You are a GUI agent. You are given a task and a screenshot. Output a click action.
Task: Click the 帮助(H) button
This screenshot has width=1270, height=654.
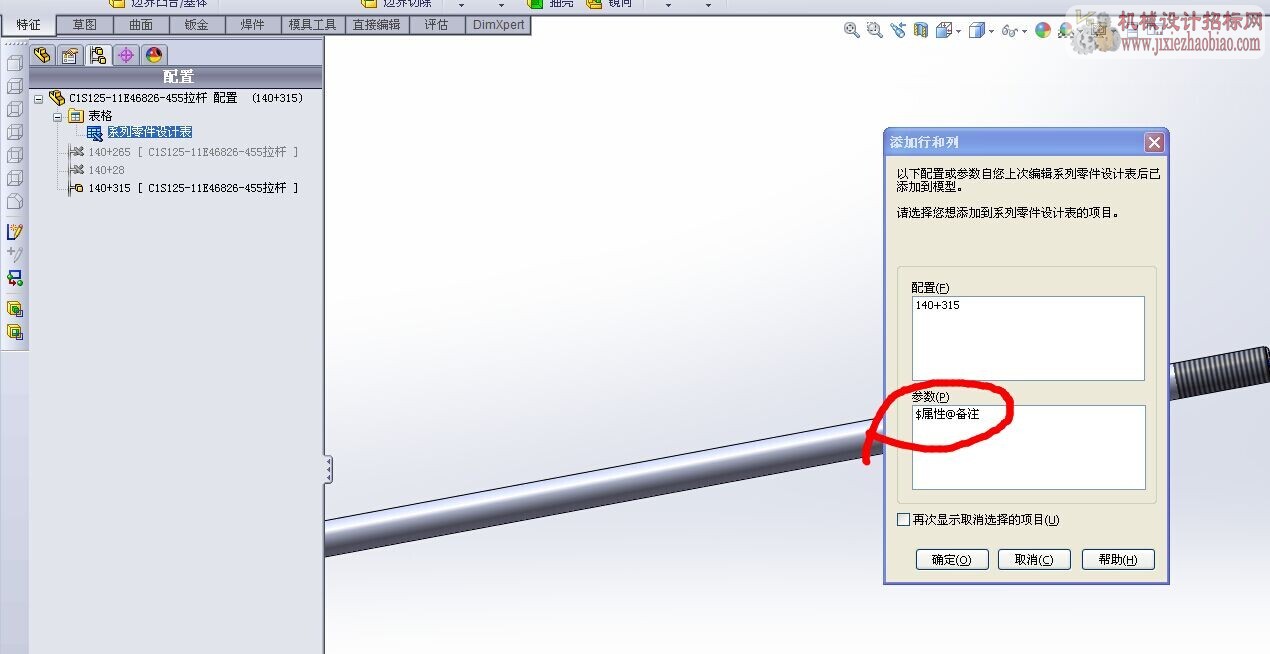click(x=1118, y=560)
